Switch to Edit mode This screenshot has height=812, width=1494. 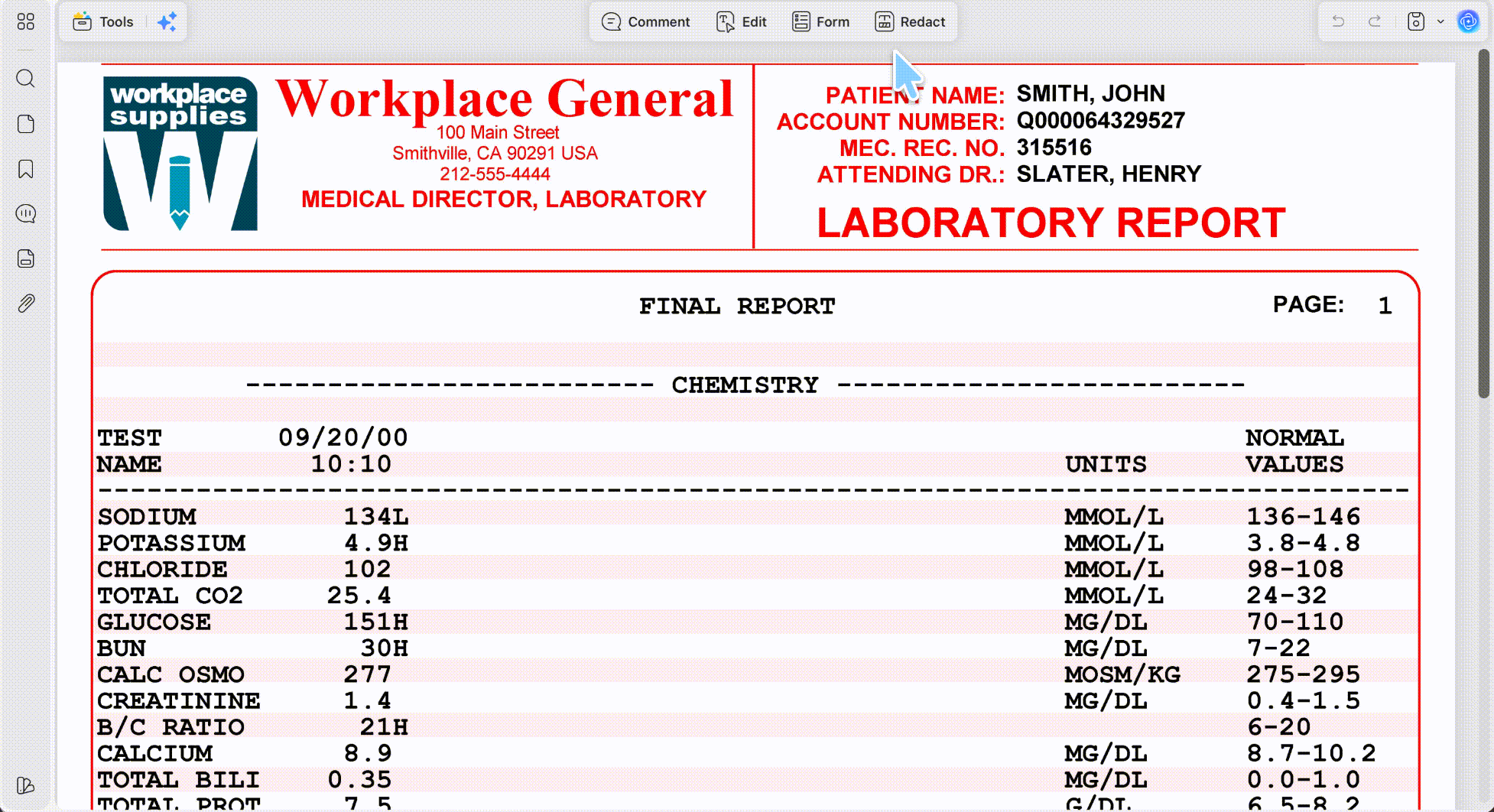click(x=742, y=21)
